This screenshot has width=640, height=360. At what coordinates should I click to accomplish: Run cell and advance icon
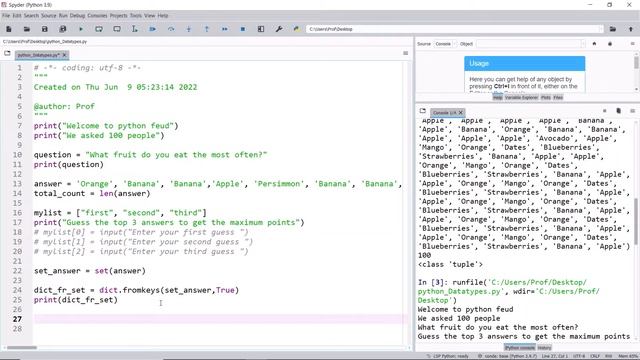pos(117,29)
